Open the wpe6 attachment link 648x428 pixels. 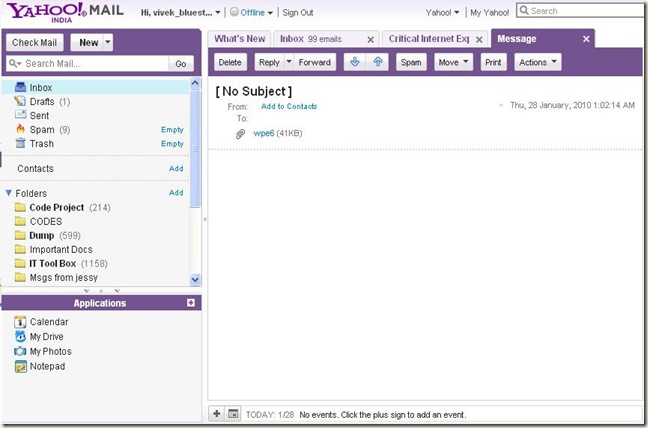pyautogui.click(x=264, y=133)
